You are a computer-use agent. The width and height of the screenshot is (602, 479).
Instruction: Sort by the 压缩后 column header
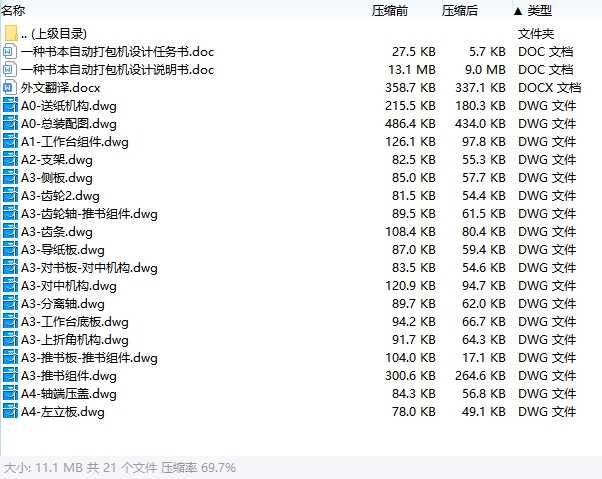[460, 11]
